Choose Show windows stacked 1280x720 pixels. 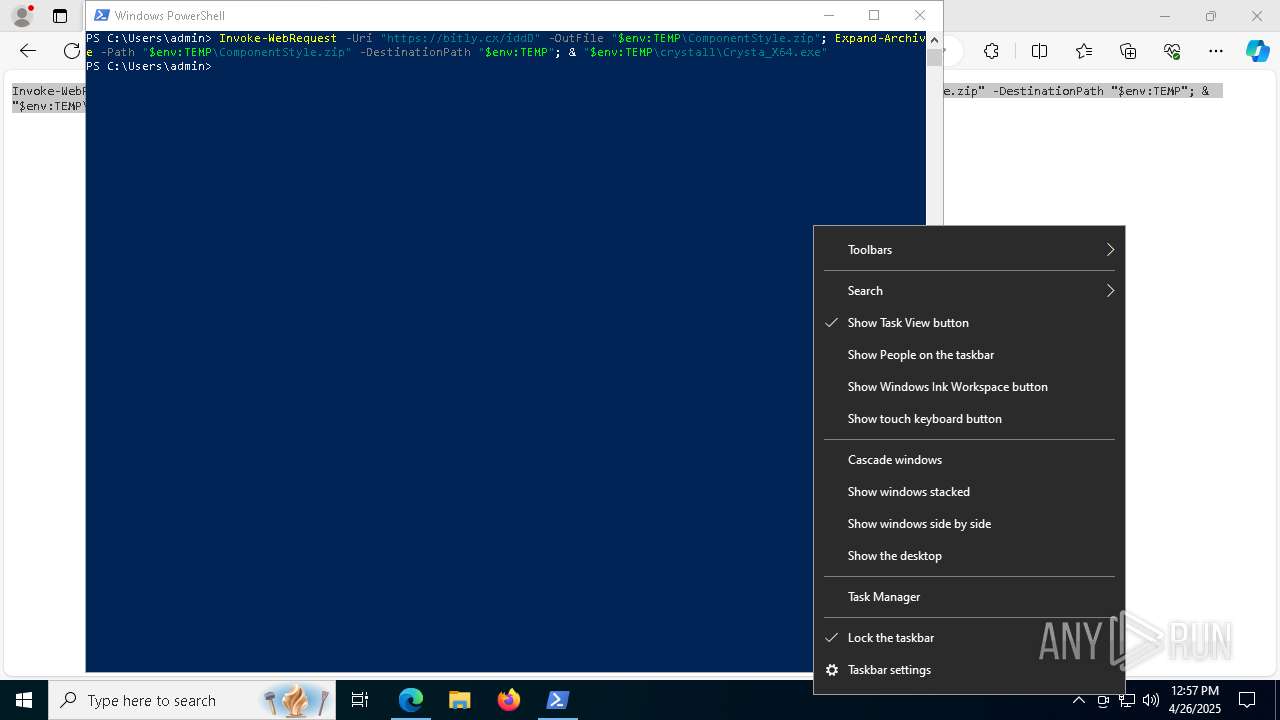[969, 492]
